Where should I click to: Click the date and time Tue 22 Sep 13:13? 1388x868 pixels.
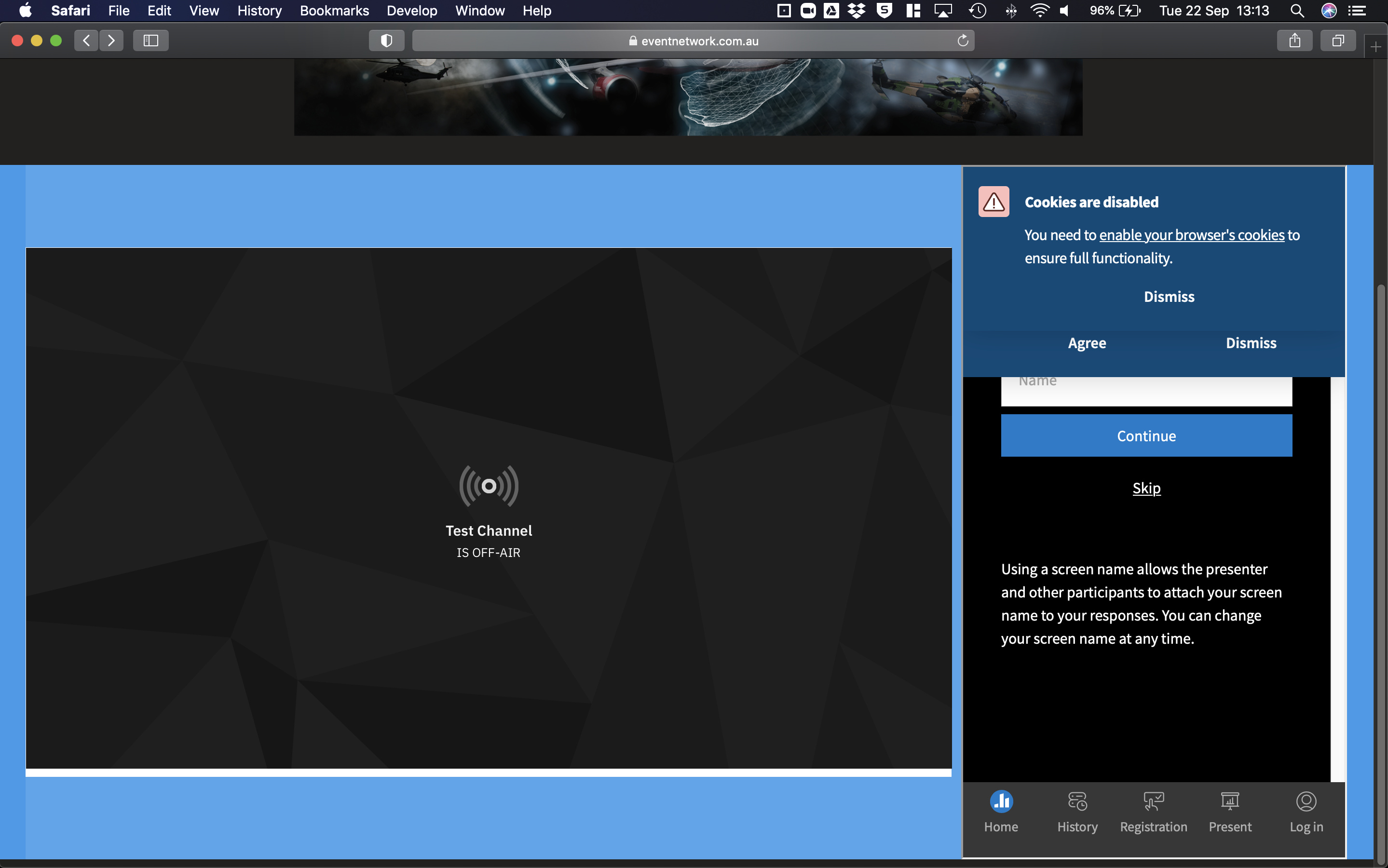(x=1213, y=10)
